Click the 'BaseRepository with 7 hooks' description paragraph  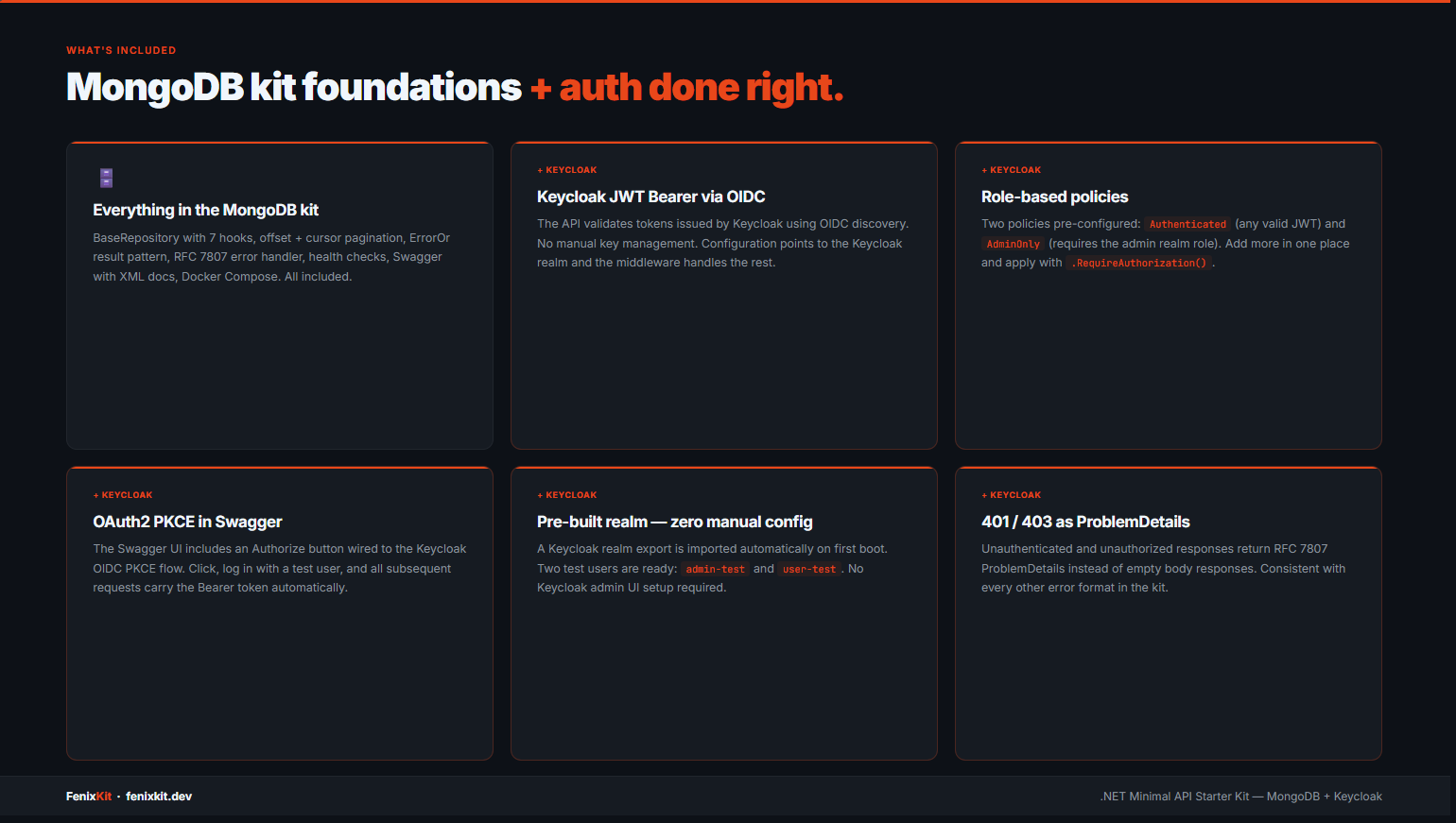(x=272, y=257)
